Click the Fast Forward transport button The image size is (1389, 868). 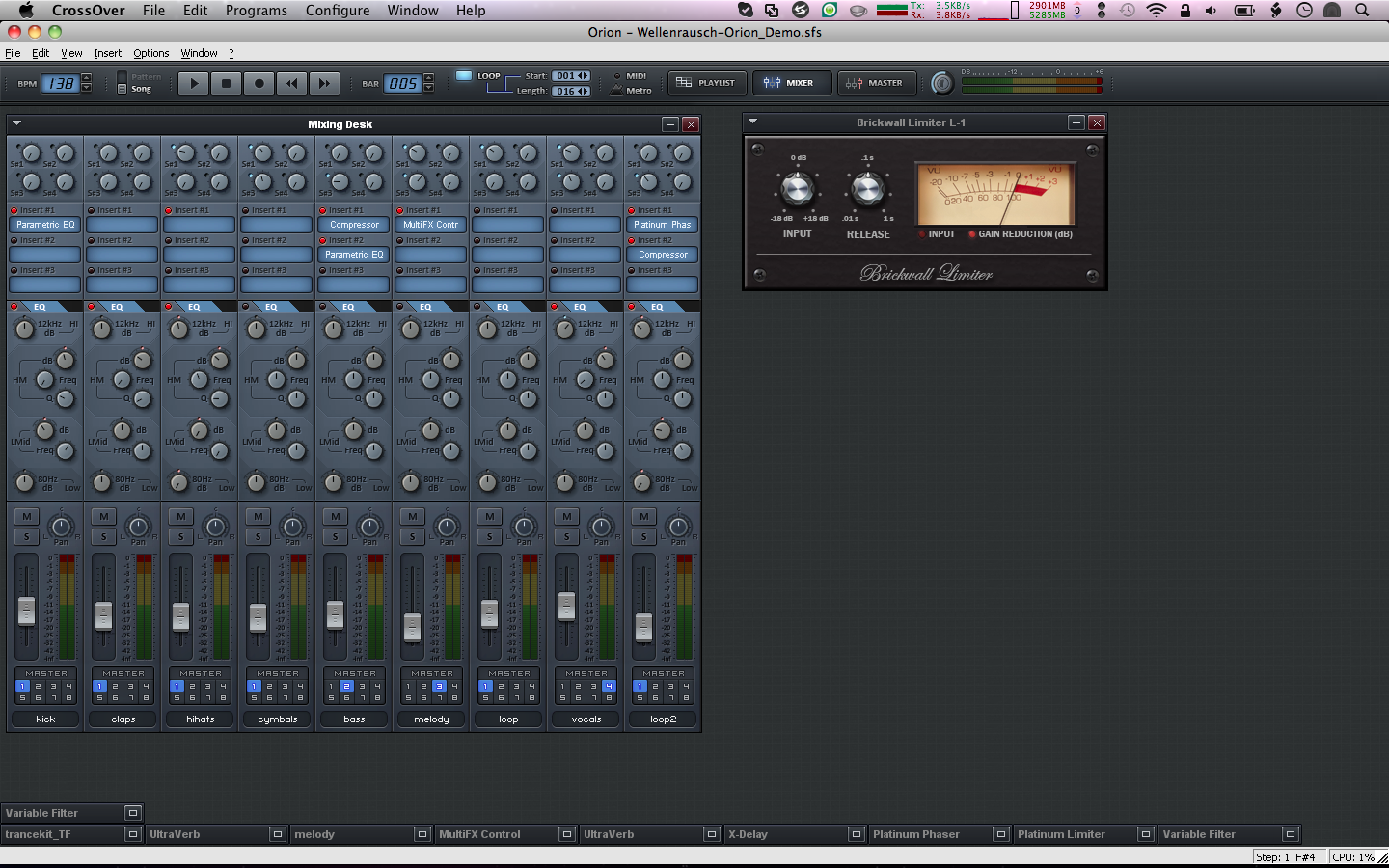(x=324, y=83)
